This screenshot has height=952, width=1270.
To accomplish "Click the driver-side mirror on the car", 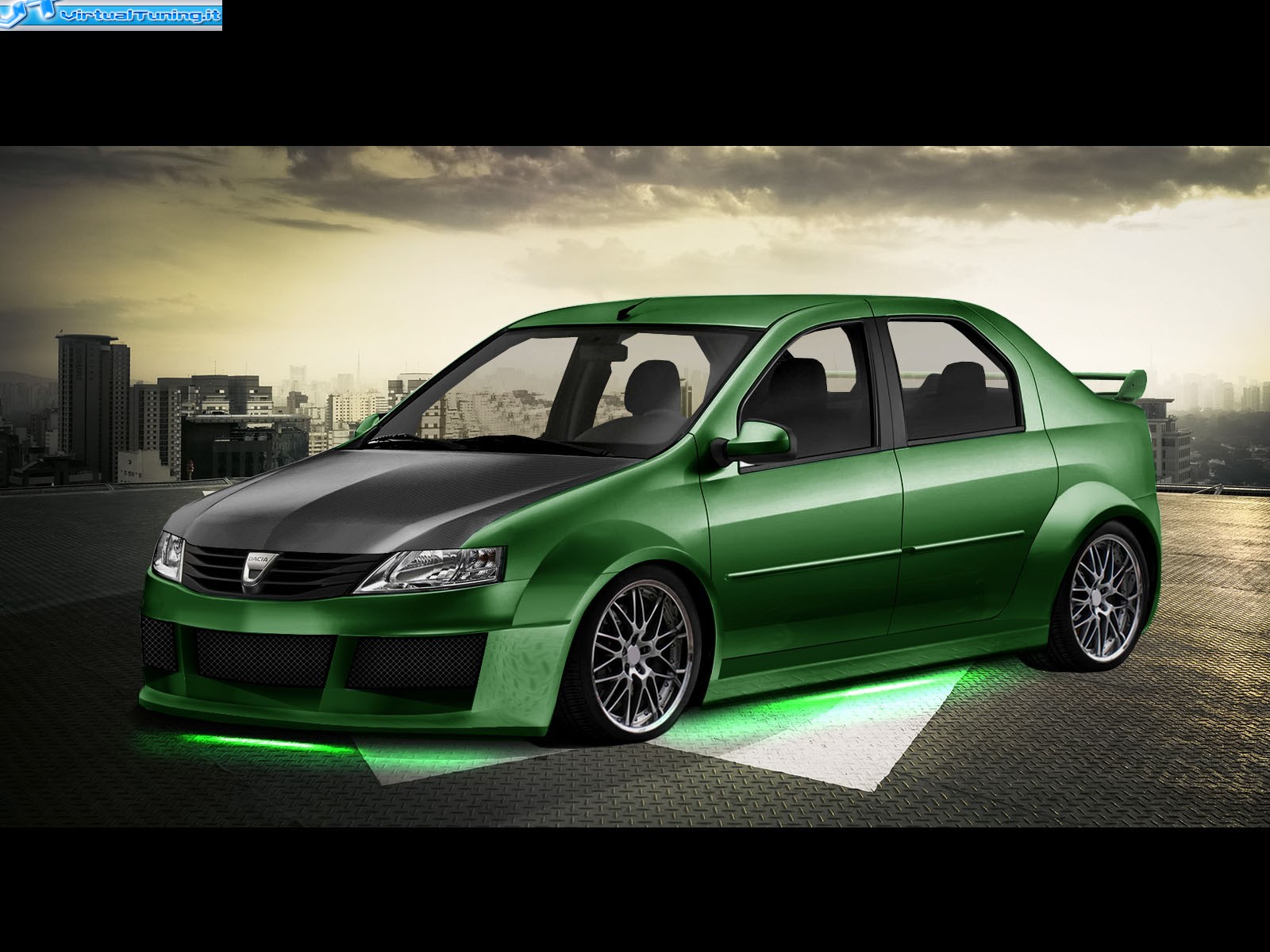I will (754, 442).
